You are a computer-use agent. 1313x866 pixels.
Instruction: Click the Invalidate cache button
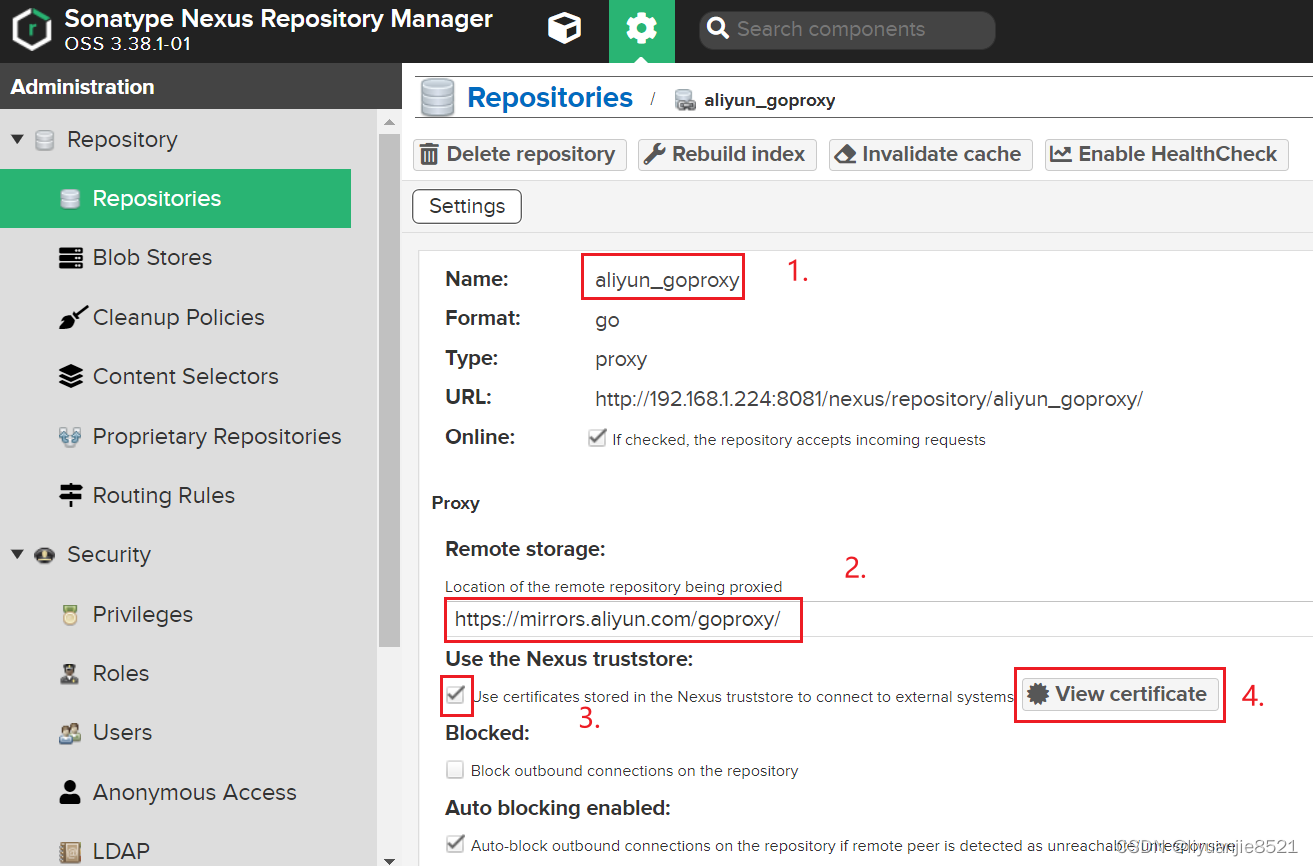930,154
